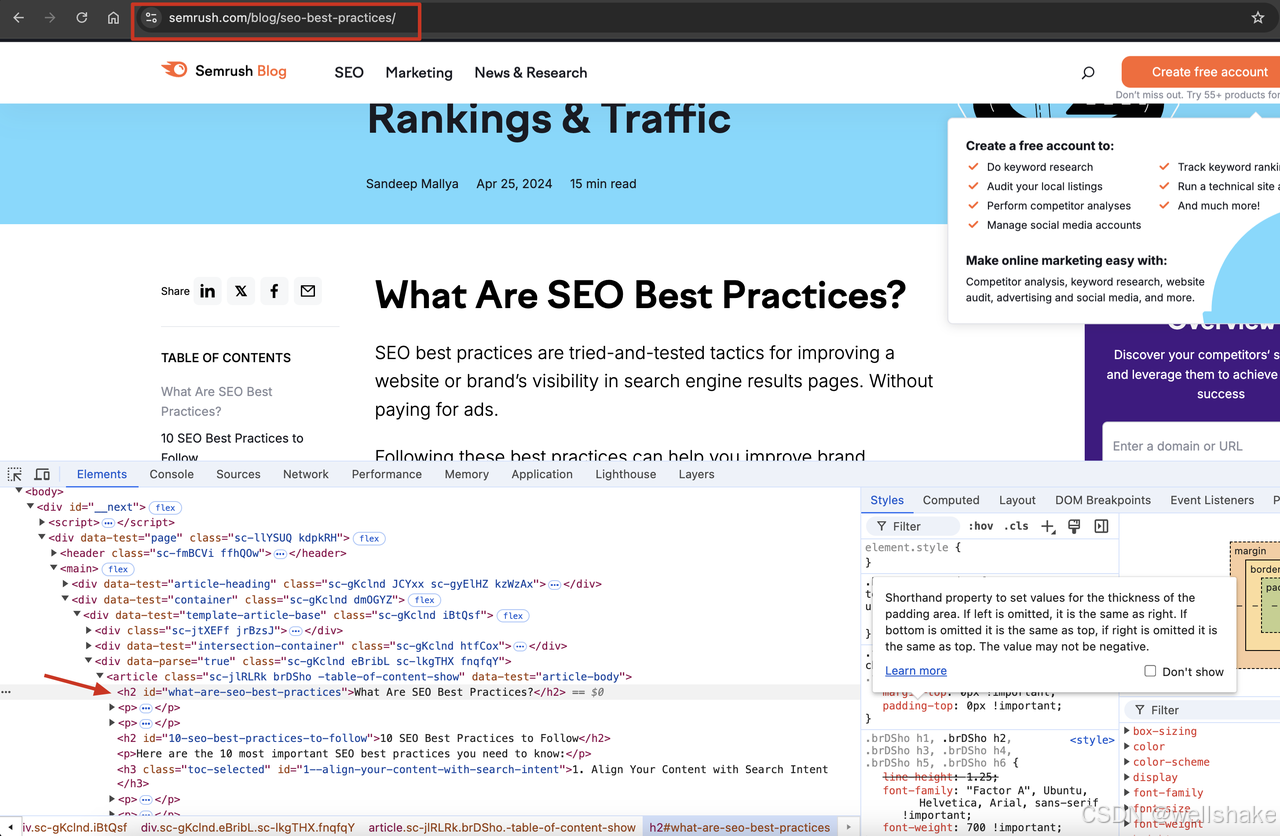Open the <style> source link
The height and width of the screenshot is (836, 1280).
[1092, 740]
